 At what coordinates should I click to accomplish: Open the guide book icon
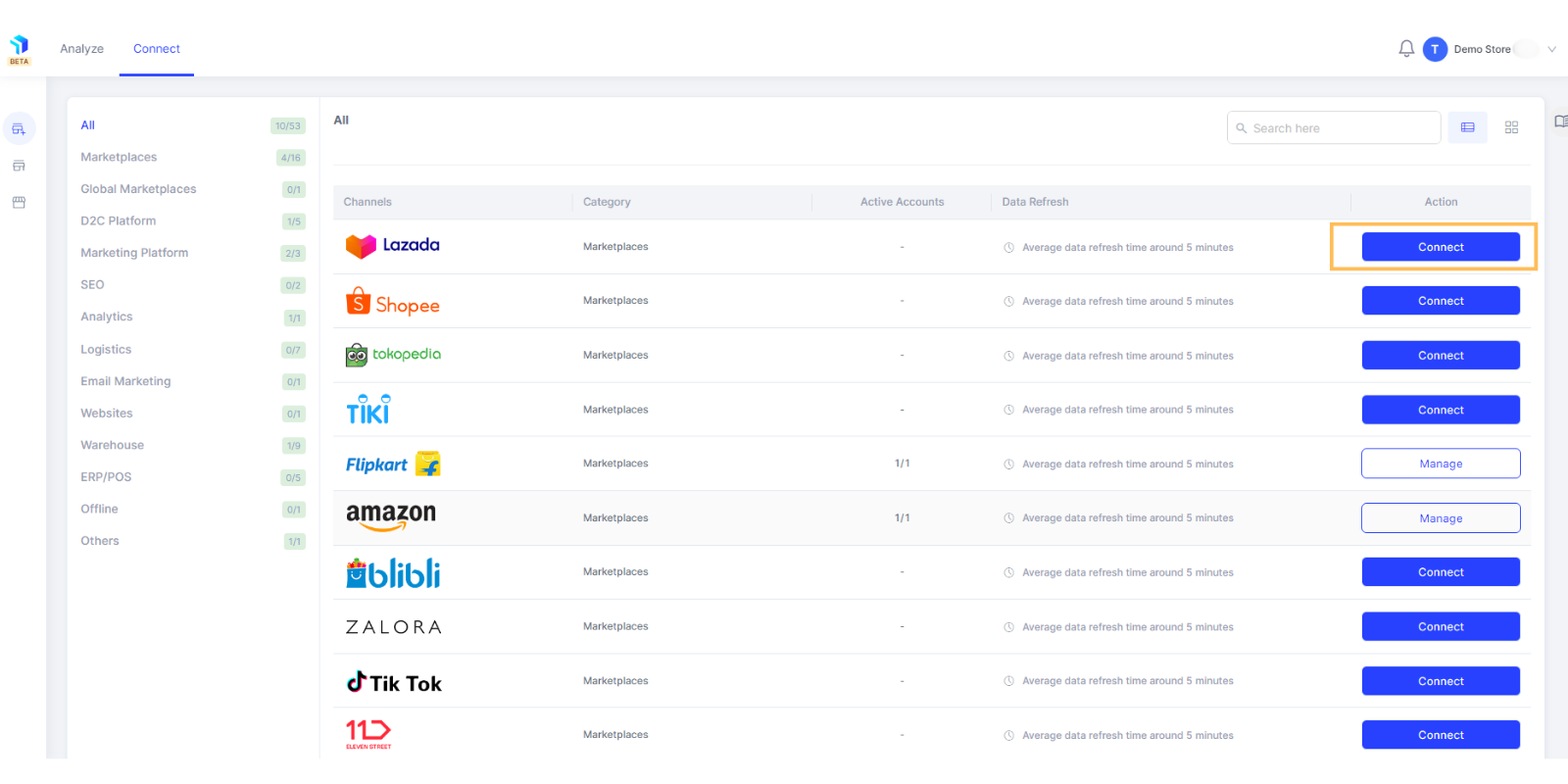(x=1560, y=122)
